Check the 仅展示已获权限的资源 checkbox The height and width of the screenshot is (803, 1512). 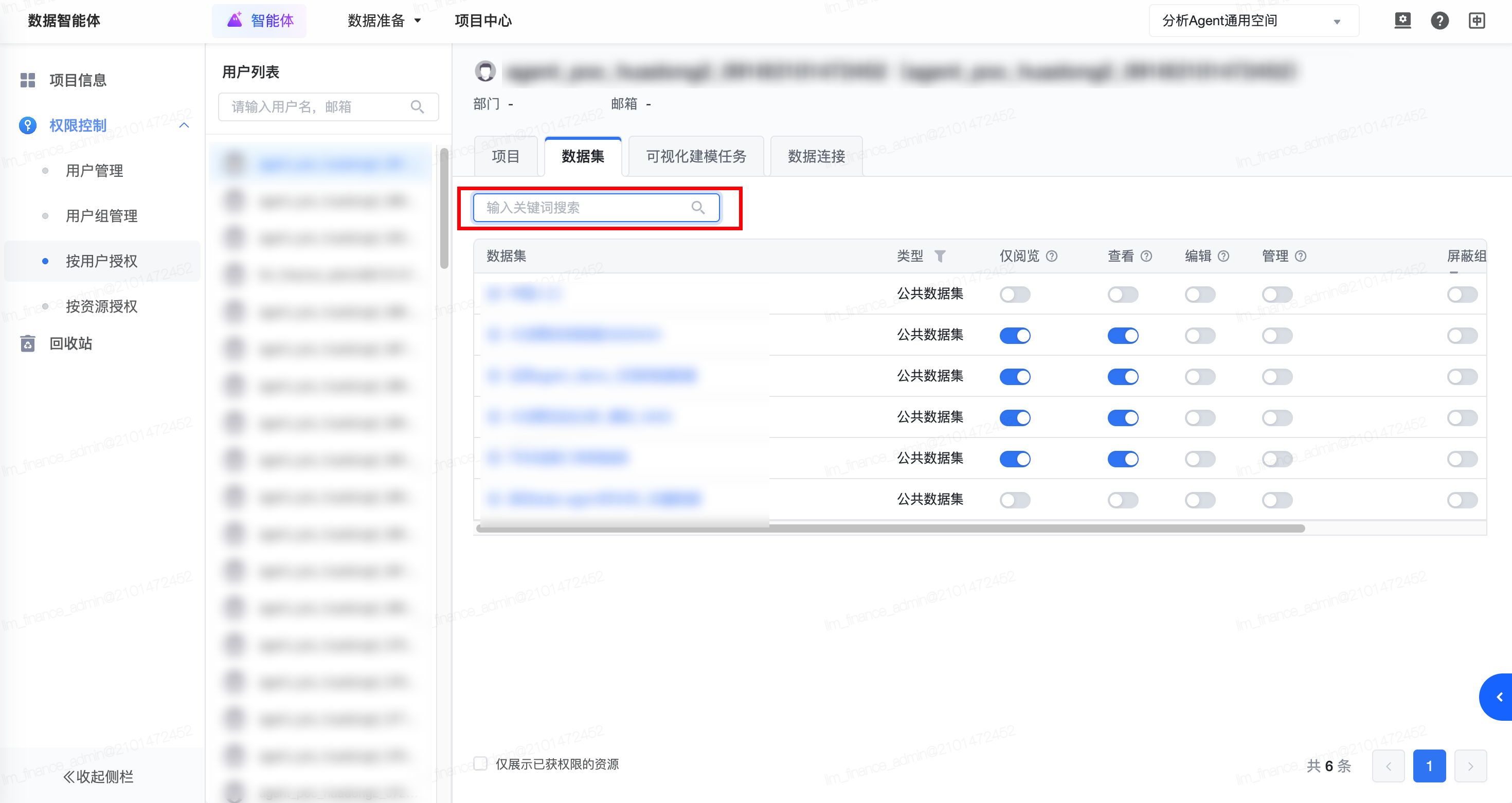[x=480, y=764]
